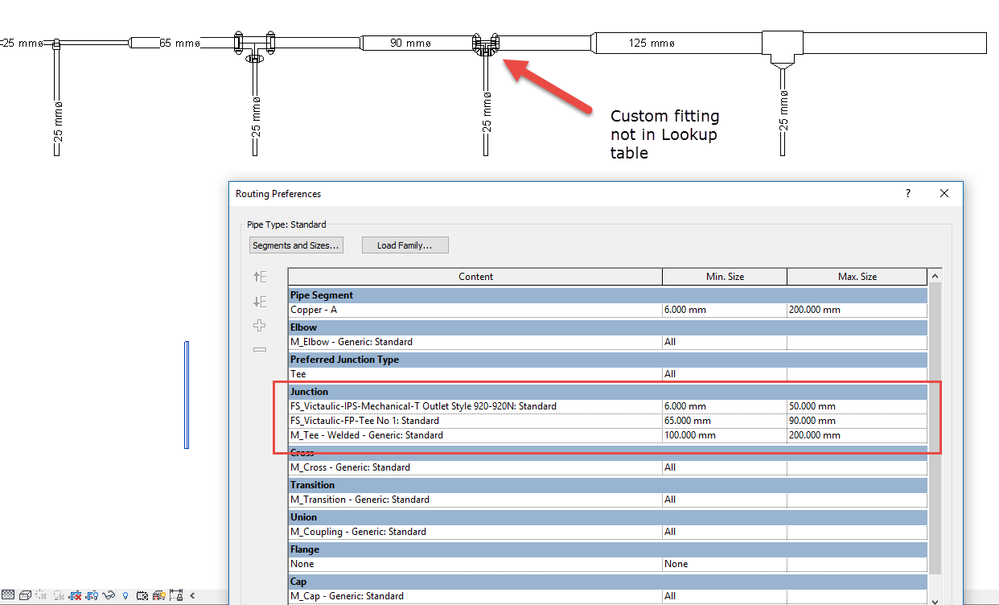Click the routing table scrollbar up arrow

935,276
